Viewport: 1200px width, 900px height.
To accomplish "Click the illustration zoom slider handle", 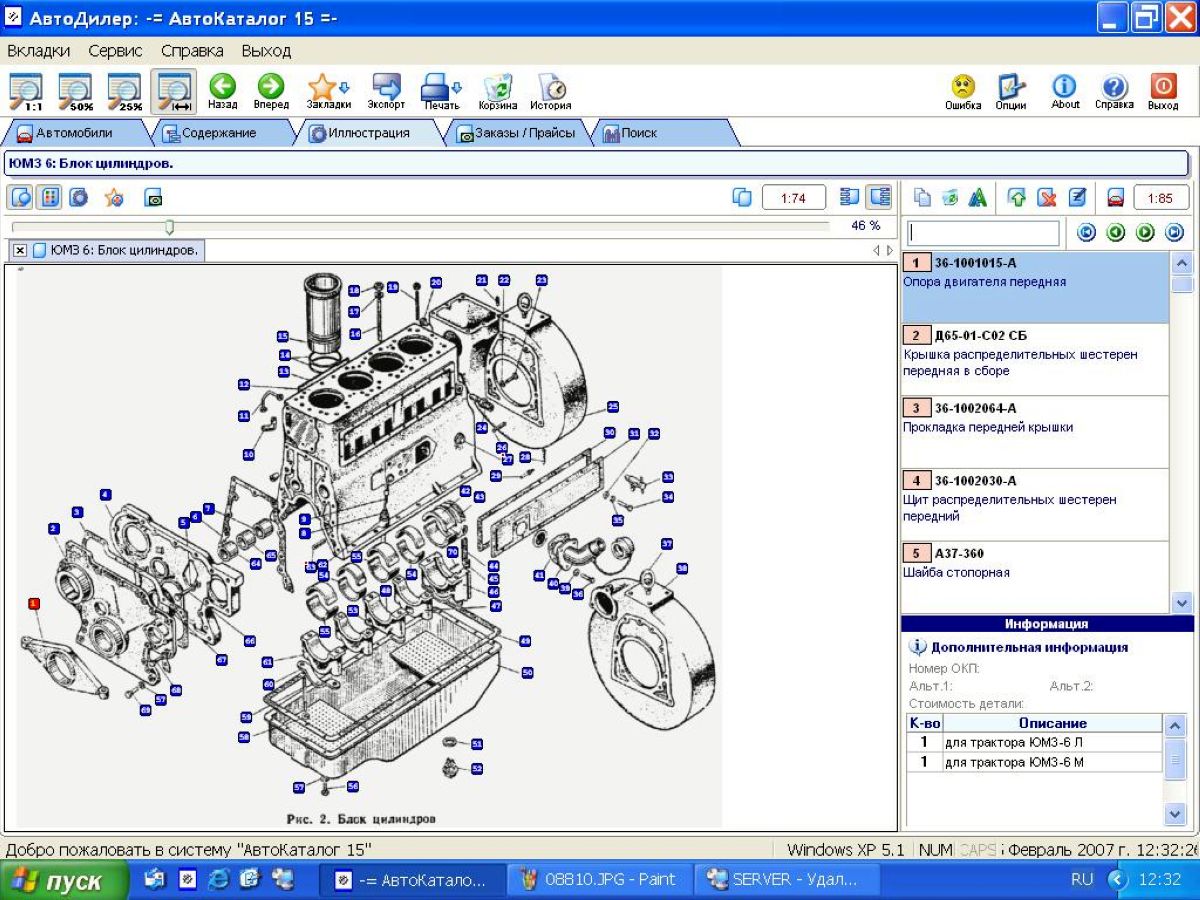I will (x=170, y=227).
